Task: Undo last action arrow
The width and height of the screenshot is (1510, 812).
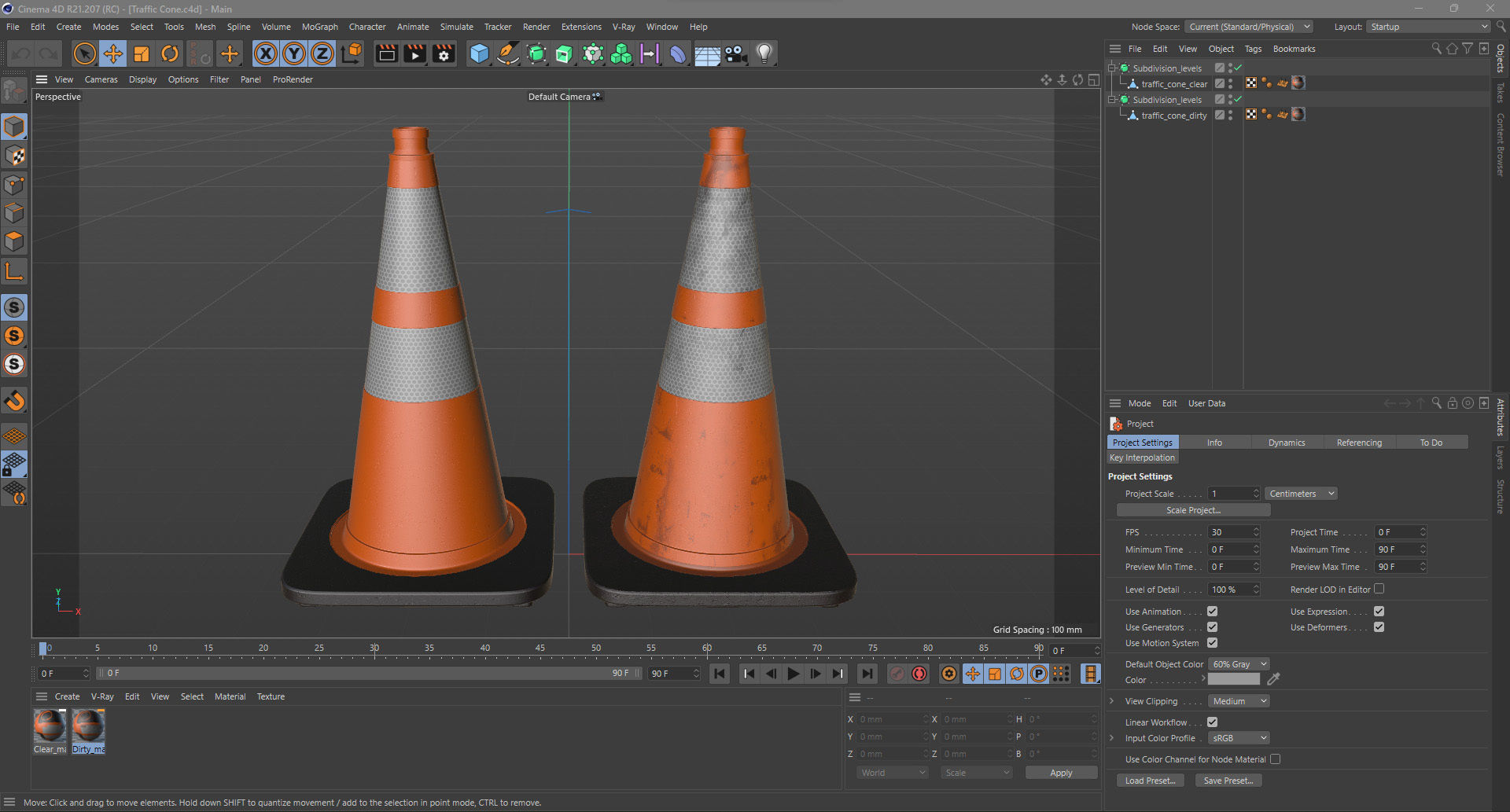Action: [x=21, y=53]
